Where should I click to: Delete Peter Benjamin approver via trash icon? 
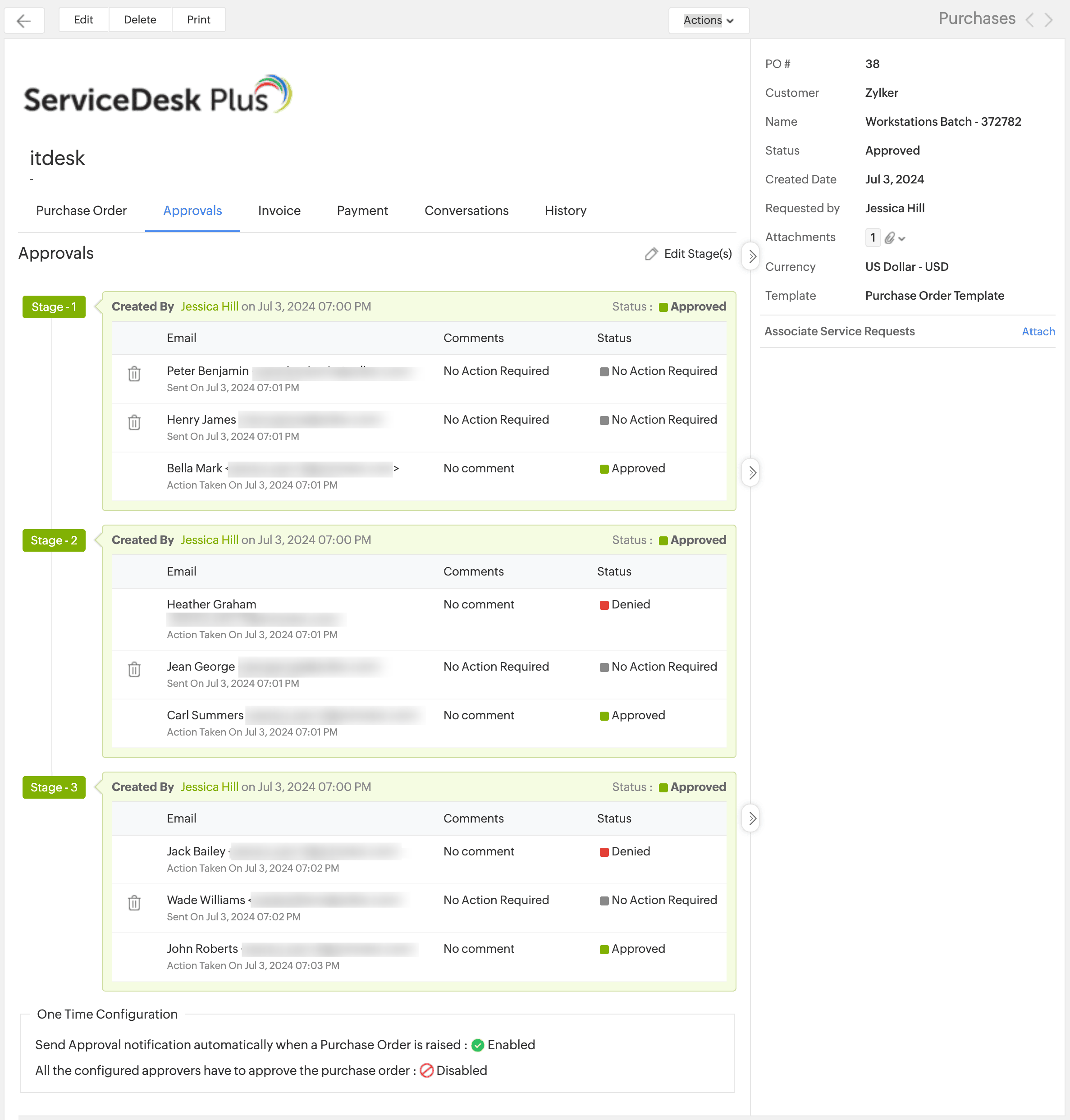[134, 374]
